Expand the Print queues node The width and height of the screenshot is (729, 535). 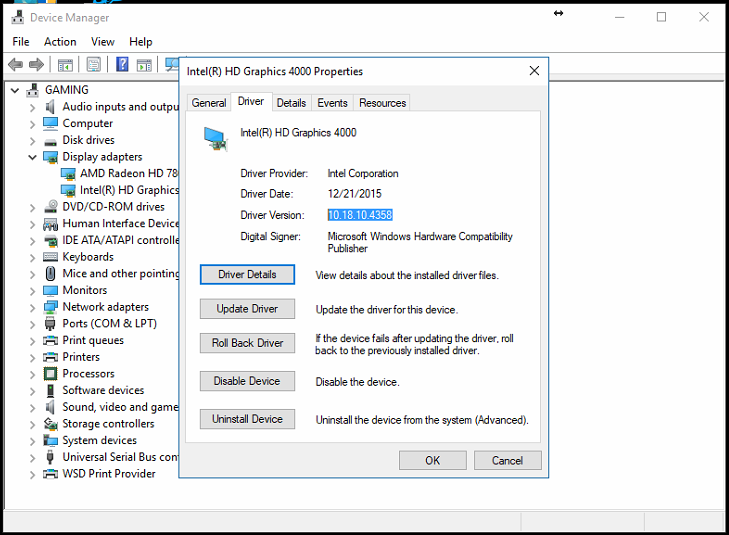32,341
